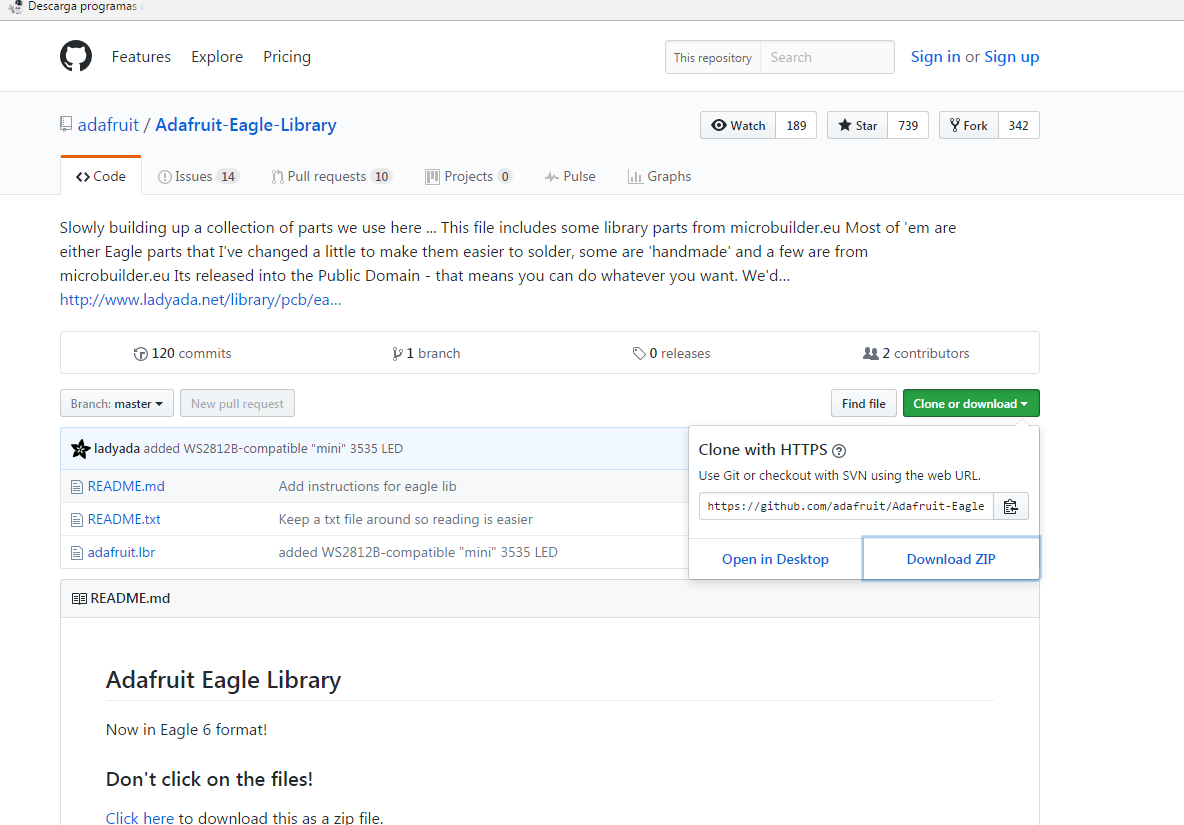Click 'Click here' zip download link in README
Image resolution: width=1184 pixels, height=825 pixels.
pyautogui.click(x=140, y=817)
